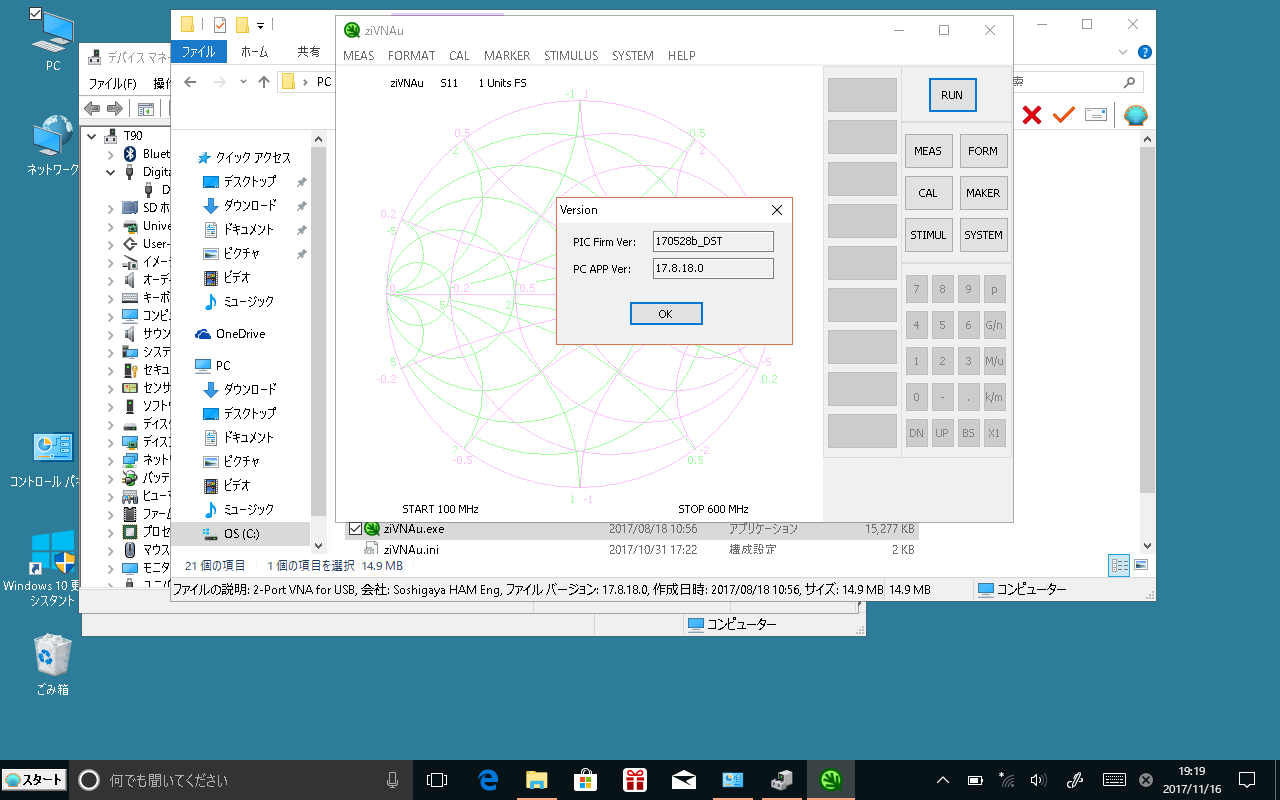The height and width of the screenshot is (800, 1280).
Task: Open デスクトップ under Quick Access
Action: click(x=240, y=181)
